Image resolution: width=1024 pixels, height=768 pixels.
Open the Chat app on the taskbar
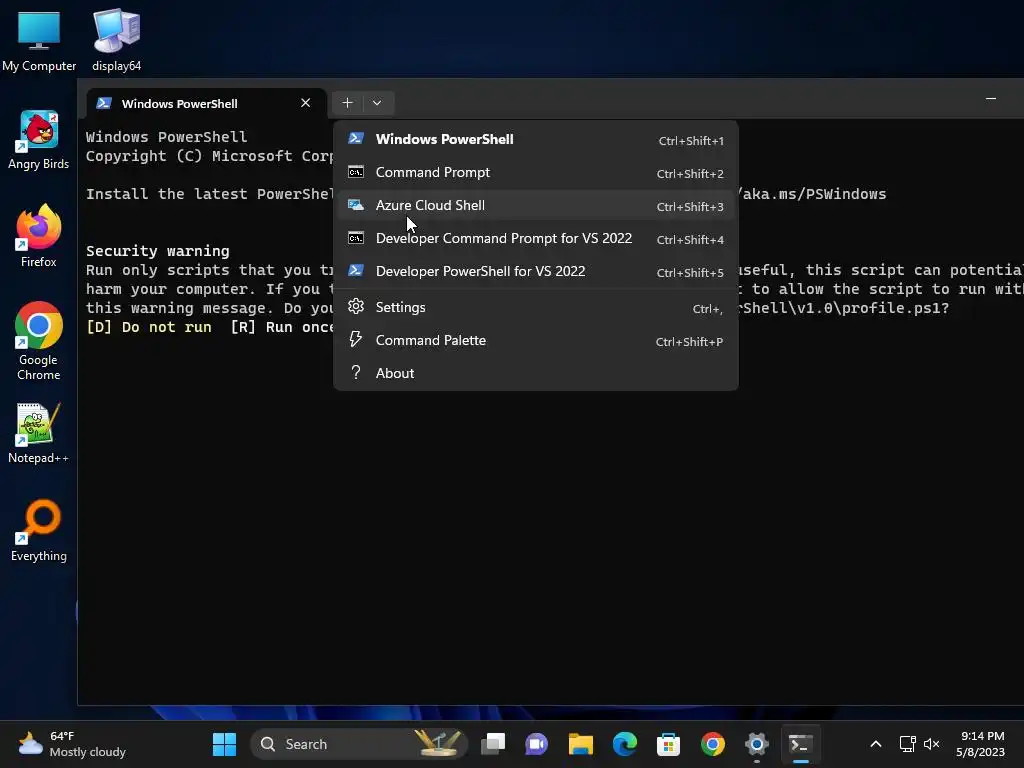(x=537, y=744)
